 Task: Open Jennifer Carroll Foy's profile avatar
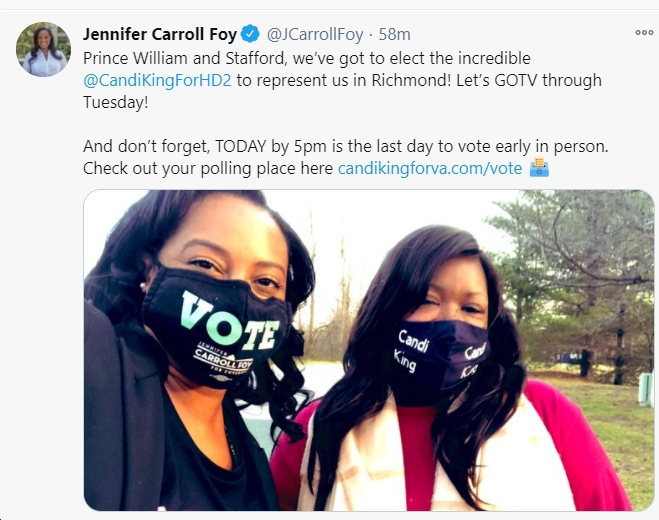click(x=43, y=49)
